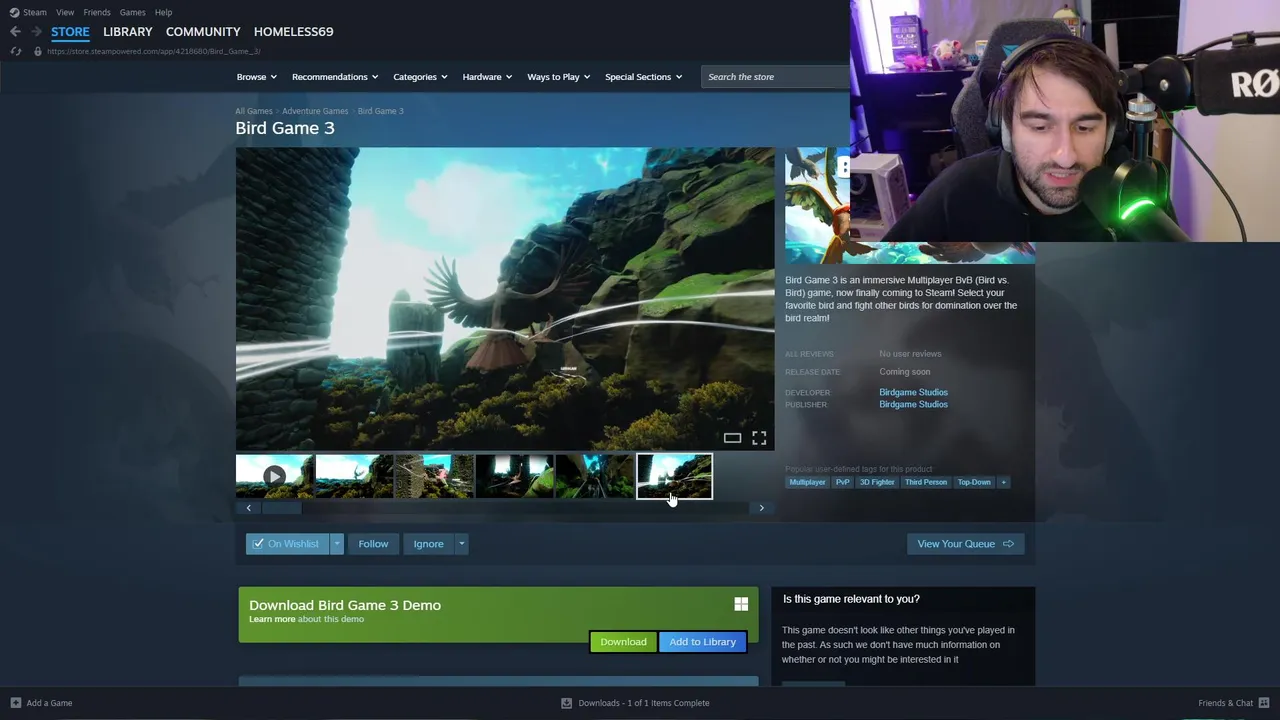
Task: Open the Bird Game 3 breadcrumb link
Action: pyautogui.click(x=381, y=111)
